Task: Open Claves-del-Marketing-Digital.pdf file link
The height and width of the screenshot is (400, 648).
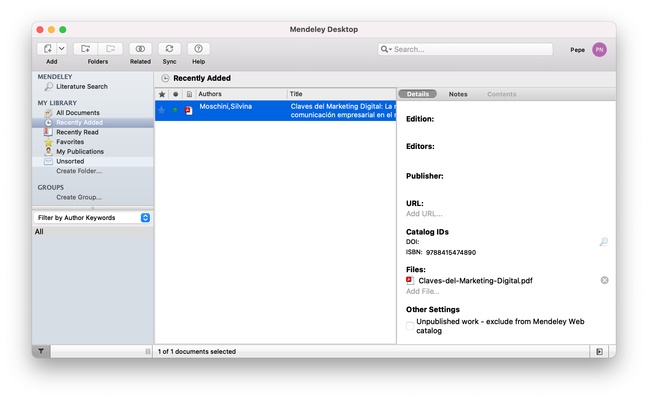Action: tap(475, 281)
